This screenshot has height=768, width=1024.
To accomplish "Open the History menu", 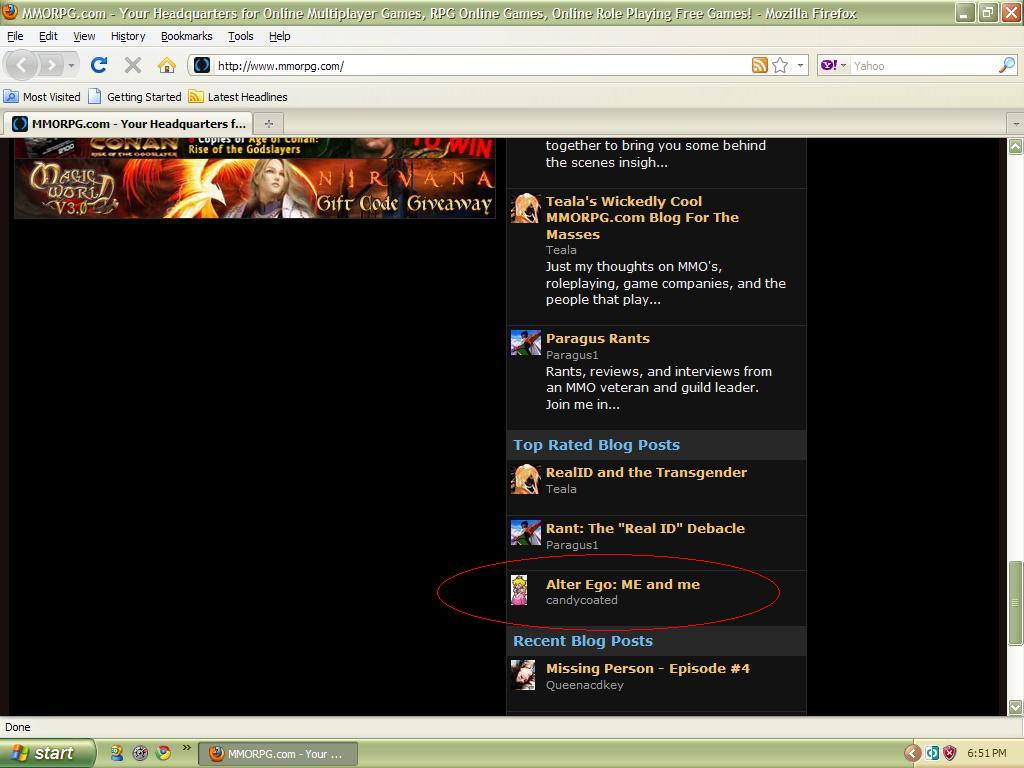I will (x=128, y=36).
